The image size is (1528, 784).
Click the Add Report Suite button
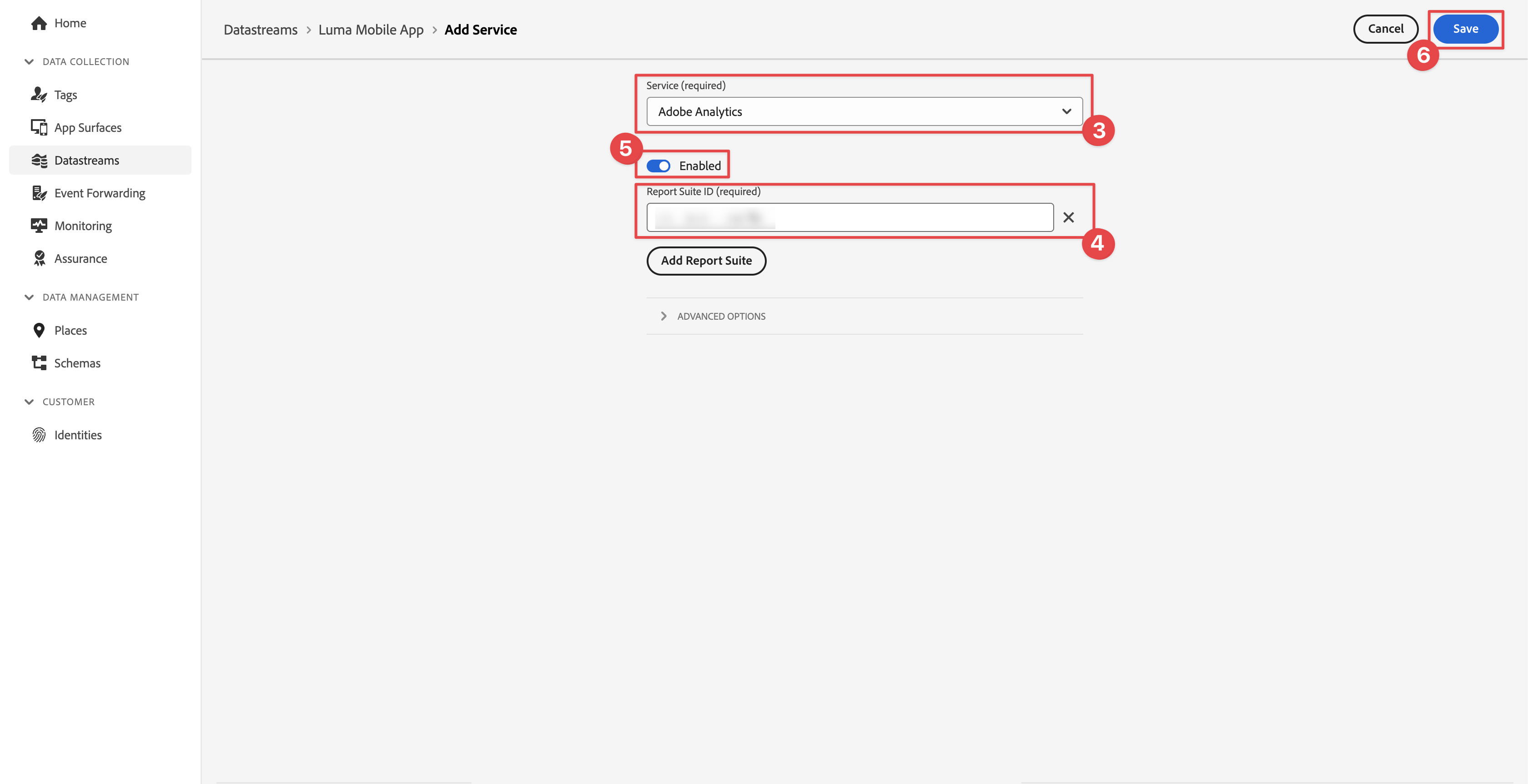706,261
